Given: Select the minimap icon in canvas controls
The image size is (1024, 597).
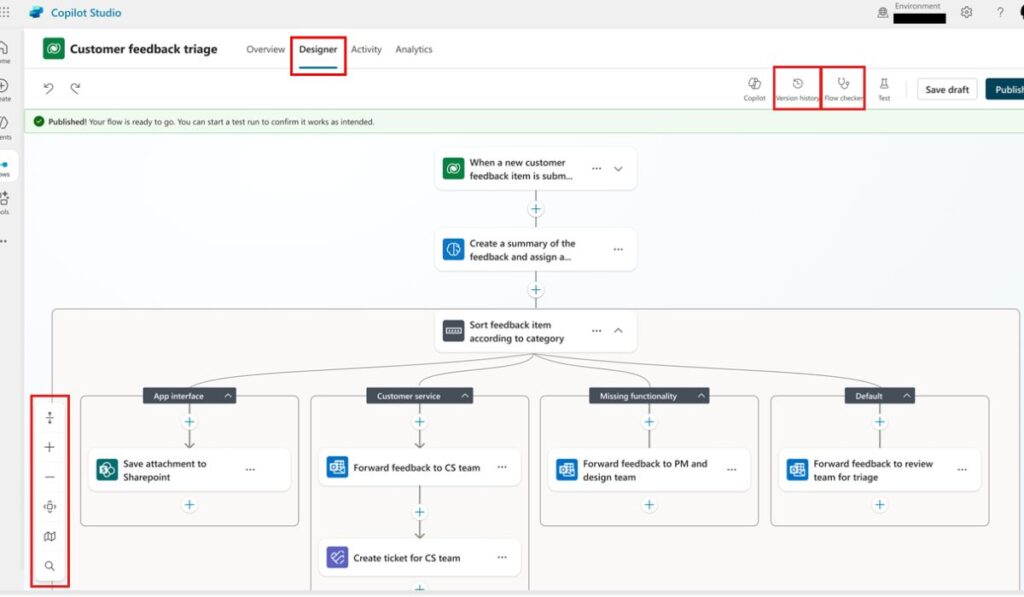Looking at the screenshot, I should pos(49,537).
